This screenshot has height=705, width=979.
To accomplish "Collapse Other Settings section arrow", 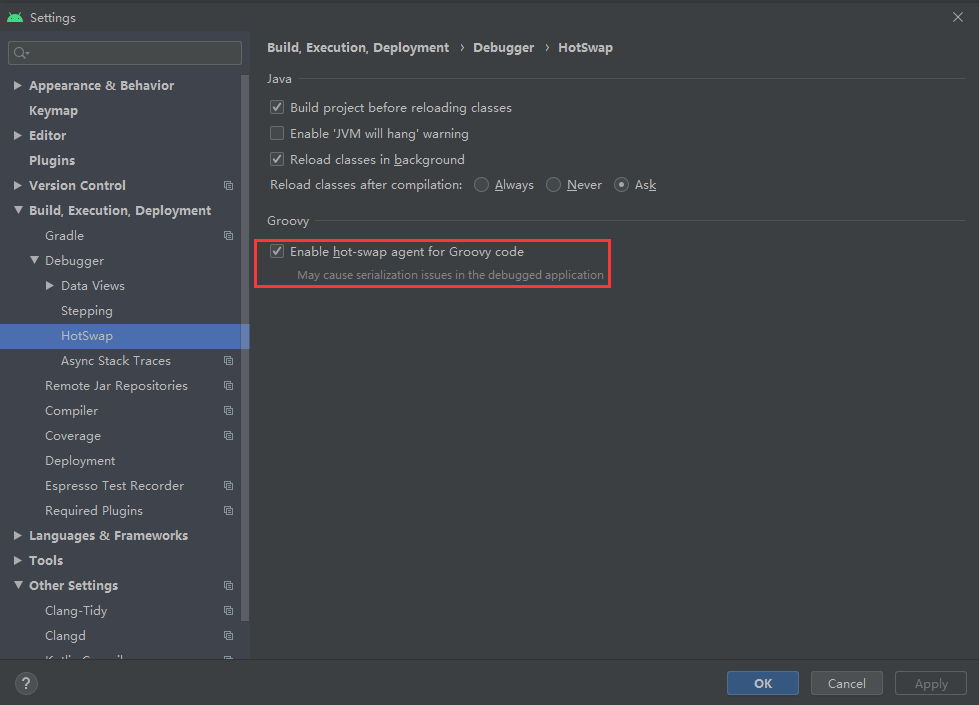I will [x=18, y=585].
